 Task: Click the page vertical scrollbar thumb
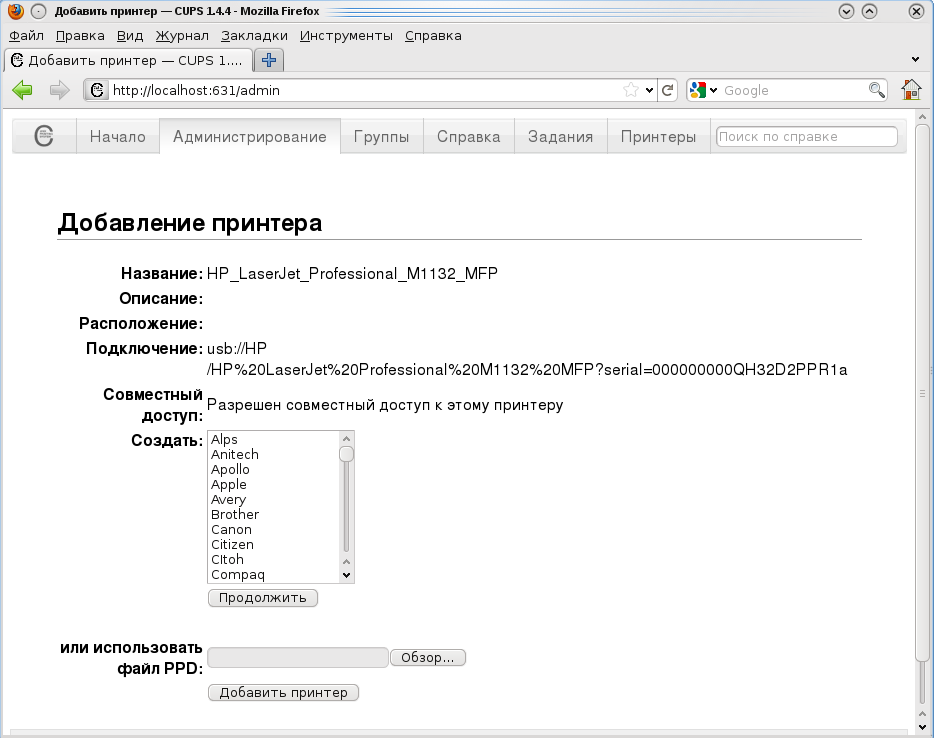coord(922,393)
